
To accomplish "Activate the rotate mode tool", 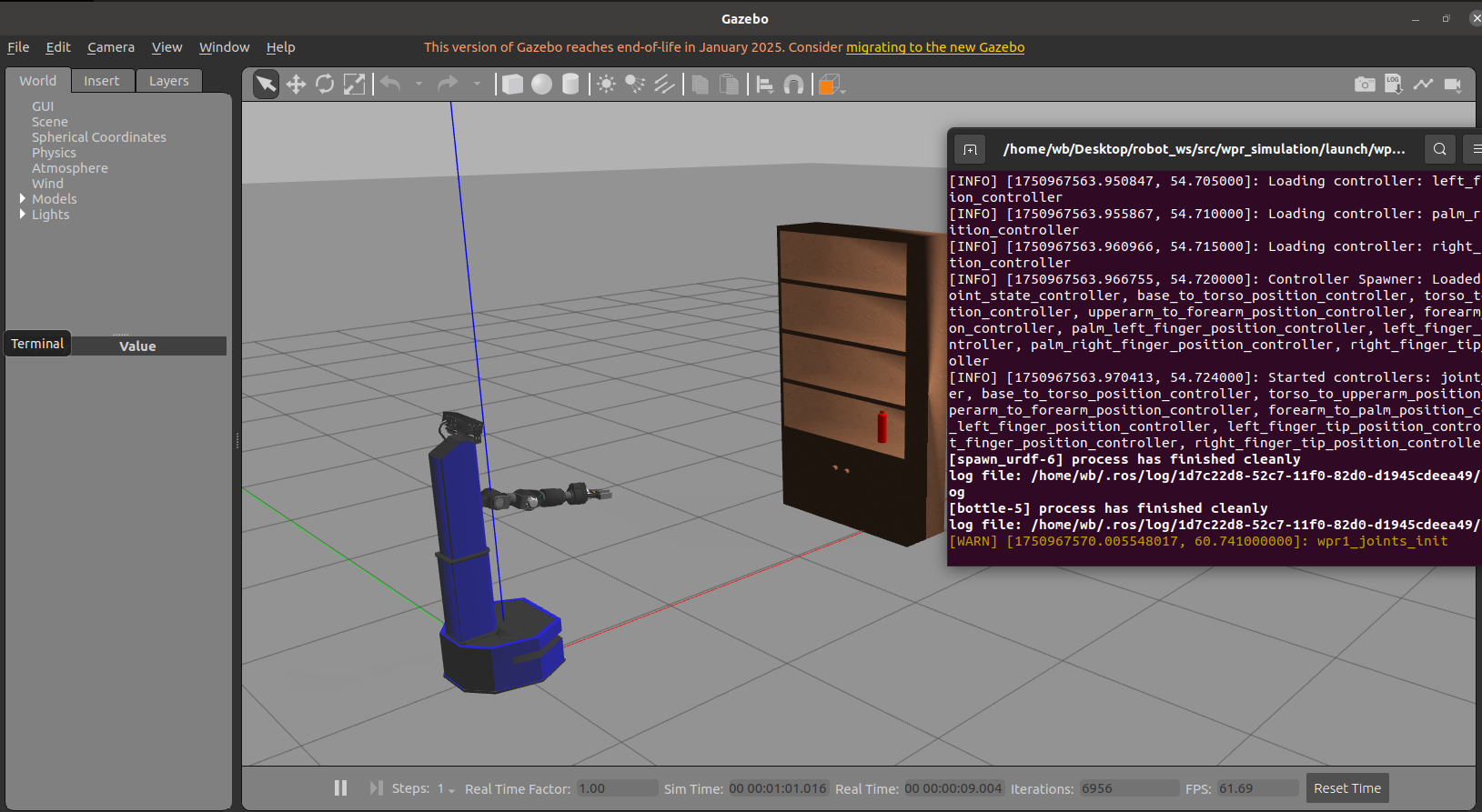I will pyautogui.click(x=325, y=85).
